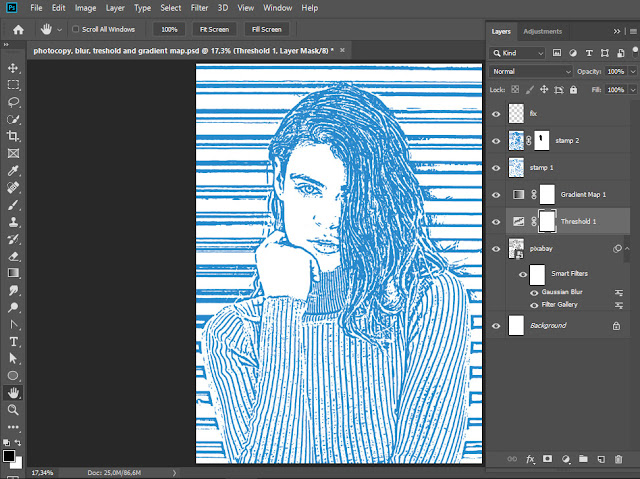Image resolution: width=640 pixels, height=479 pixels.
Task: Collapse the pixabay smart filters list
Action: point(627,248)
